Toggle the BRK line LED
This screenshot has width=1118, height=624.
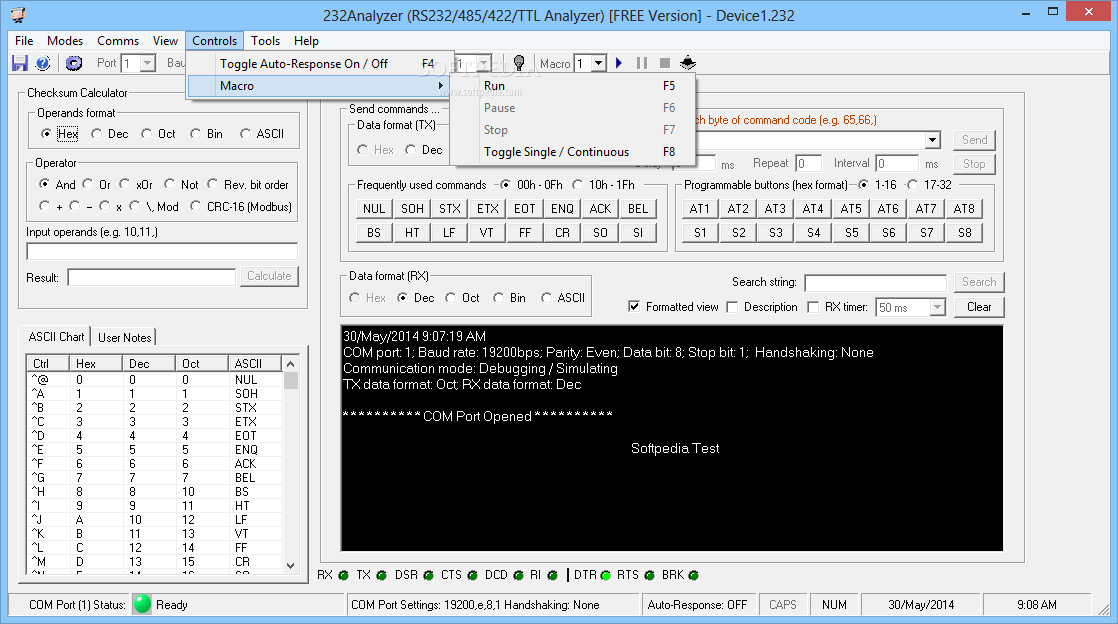click(694, 576)
